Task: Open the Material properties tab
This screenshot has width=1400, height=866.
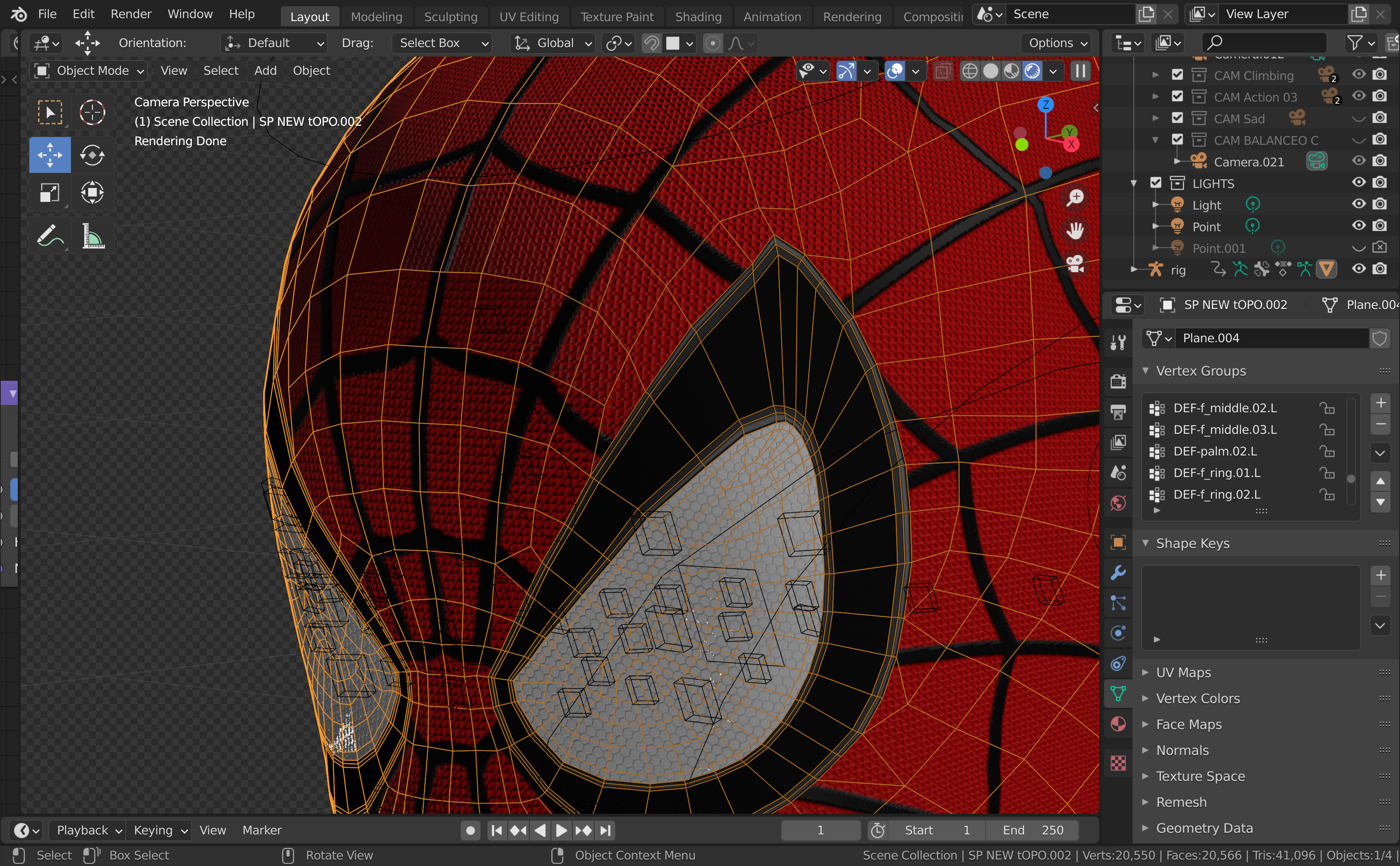Action: point(1118,724)
